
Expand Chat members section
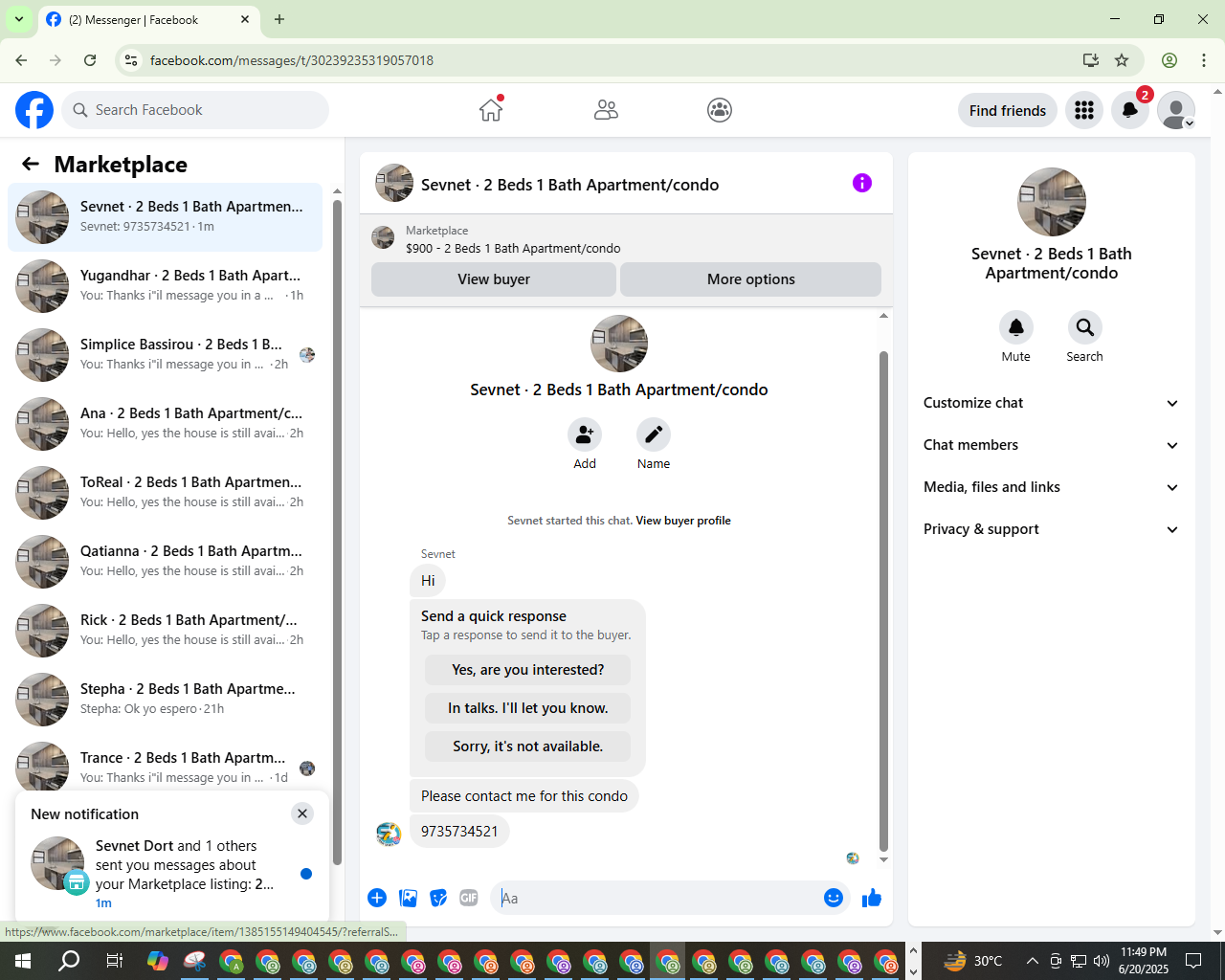click(x=1051, y=445)
